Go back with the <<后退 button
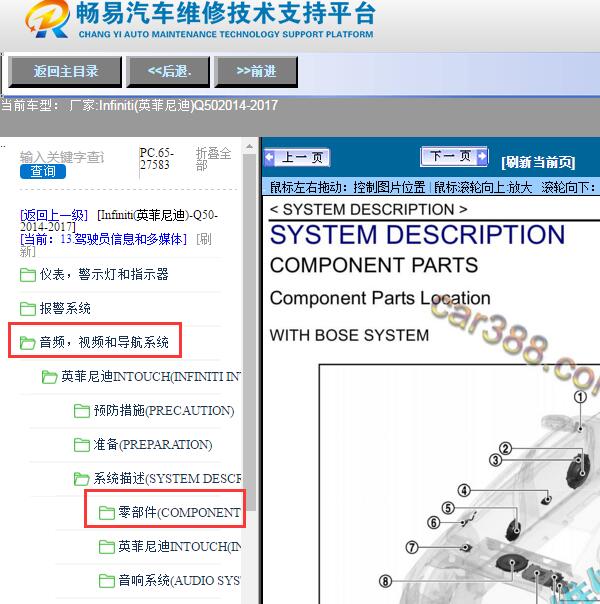 168,72
